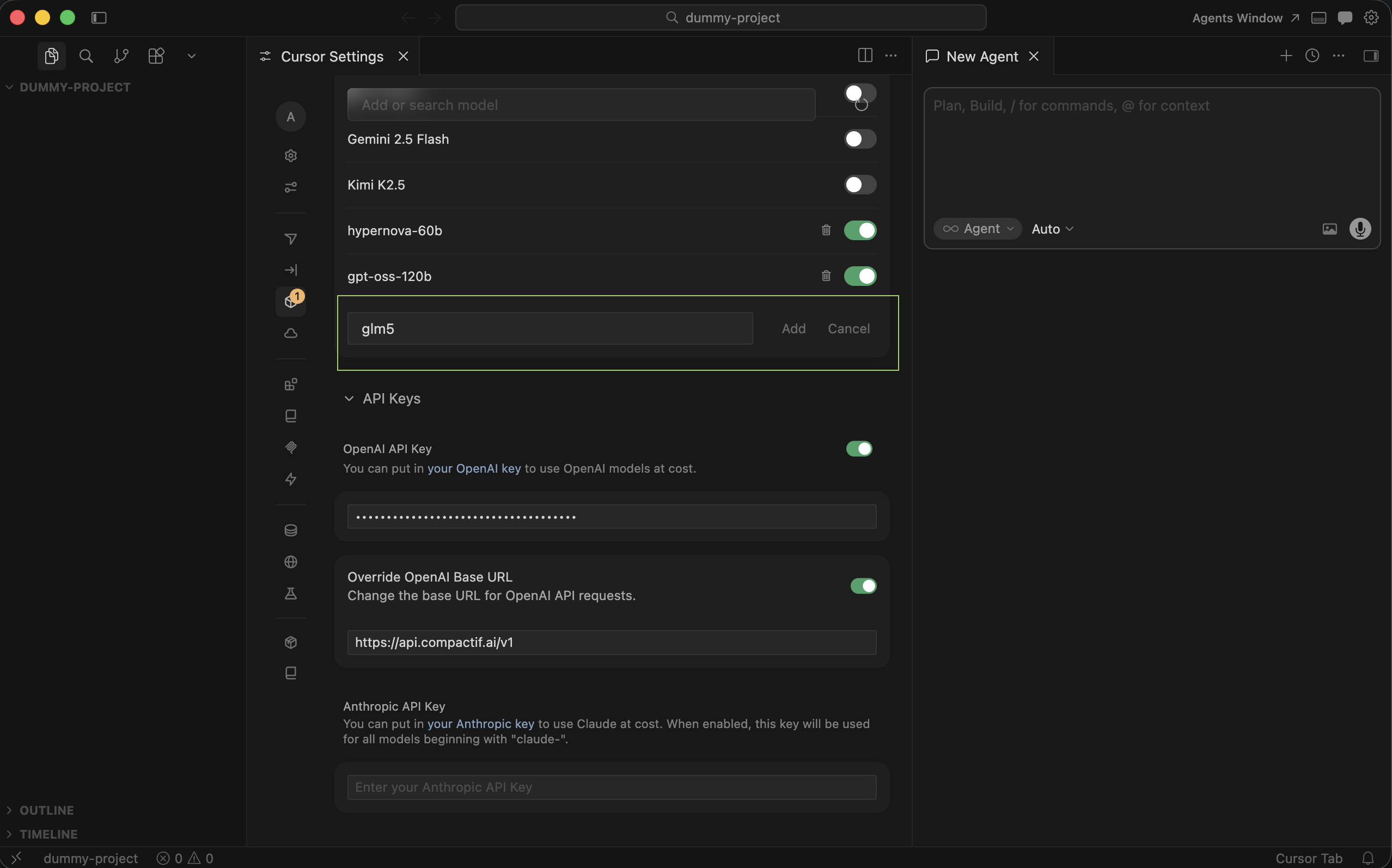Open the plugins blocks settings section

pyautogui.click(x=290, y=384)
